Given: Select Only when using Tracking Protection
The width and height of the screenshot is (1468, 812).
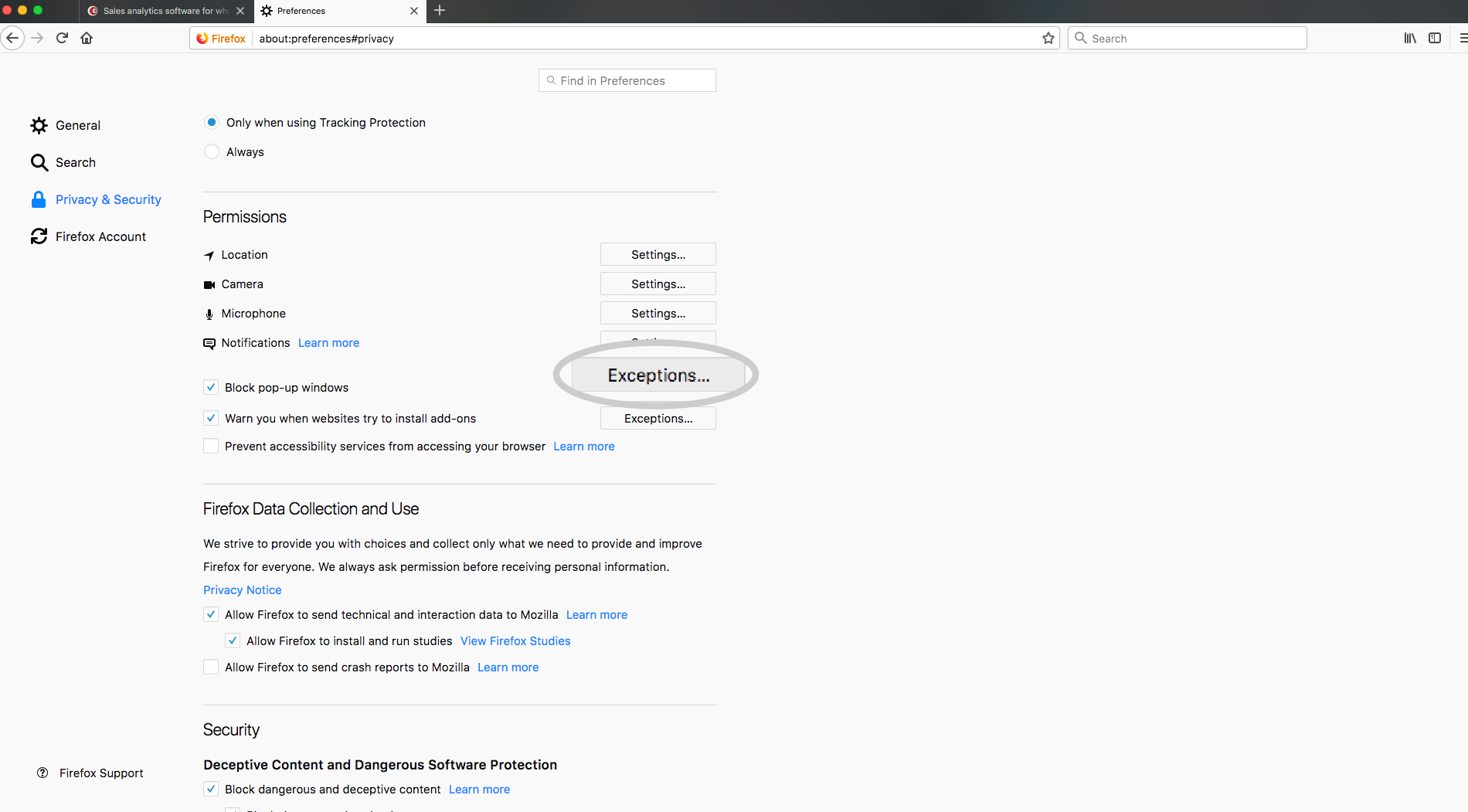Looking at the screenshot, I should [x=212, y=122].
